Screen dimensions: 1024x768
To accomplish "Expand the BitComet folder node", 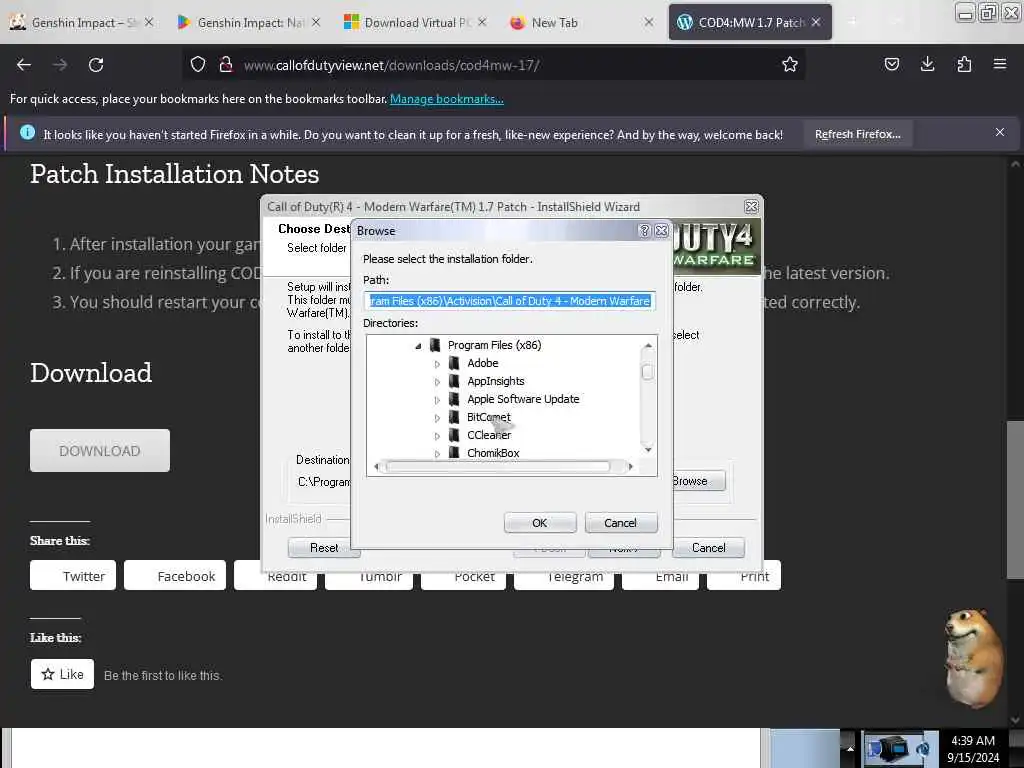I will pos(437,417).
